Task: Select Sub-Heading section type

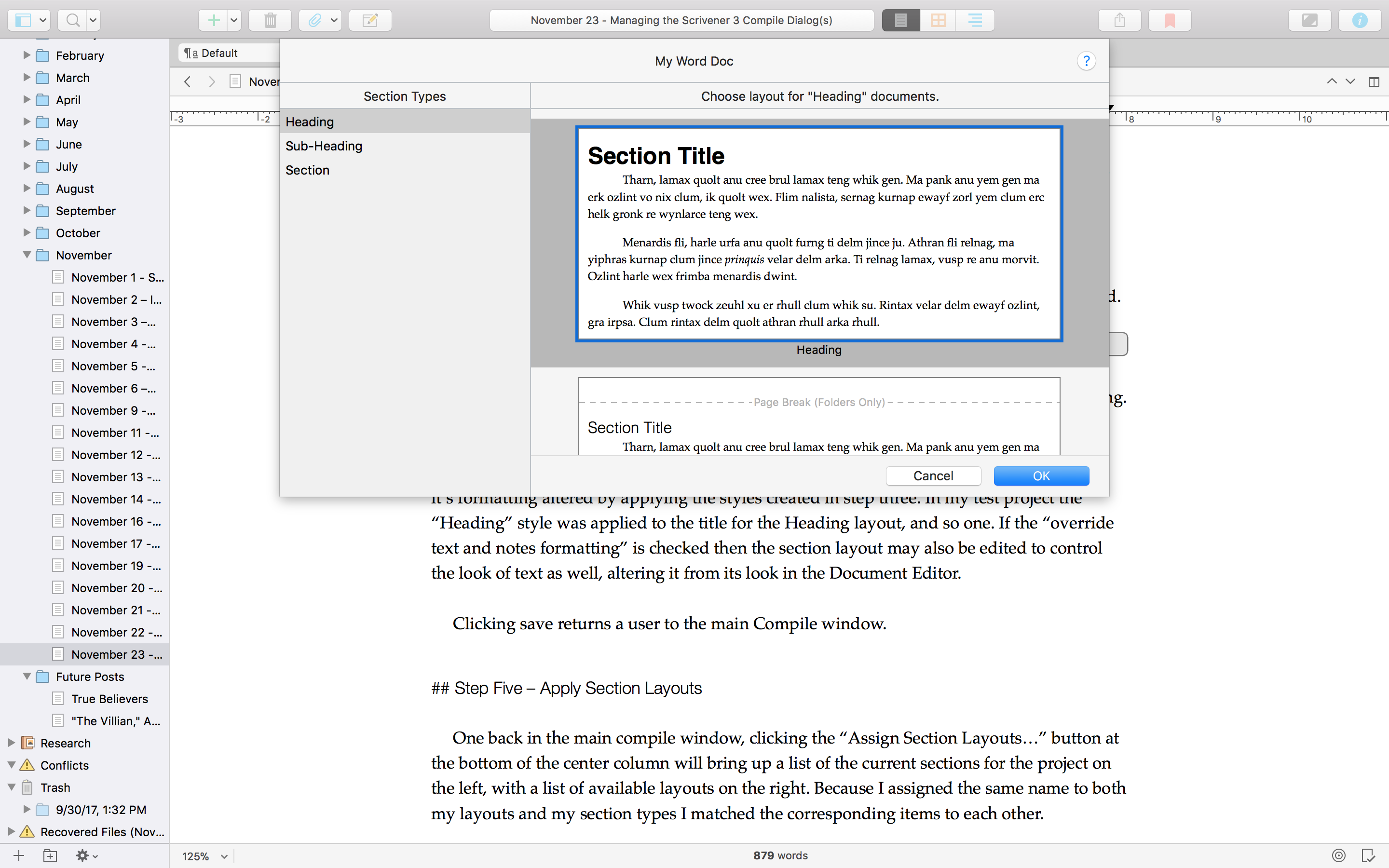Action: click(324, 146)
